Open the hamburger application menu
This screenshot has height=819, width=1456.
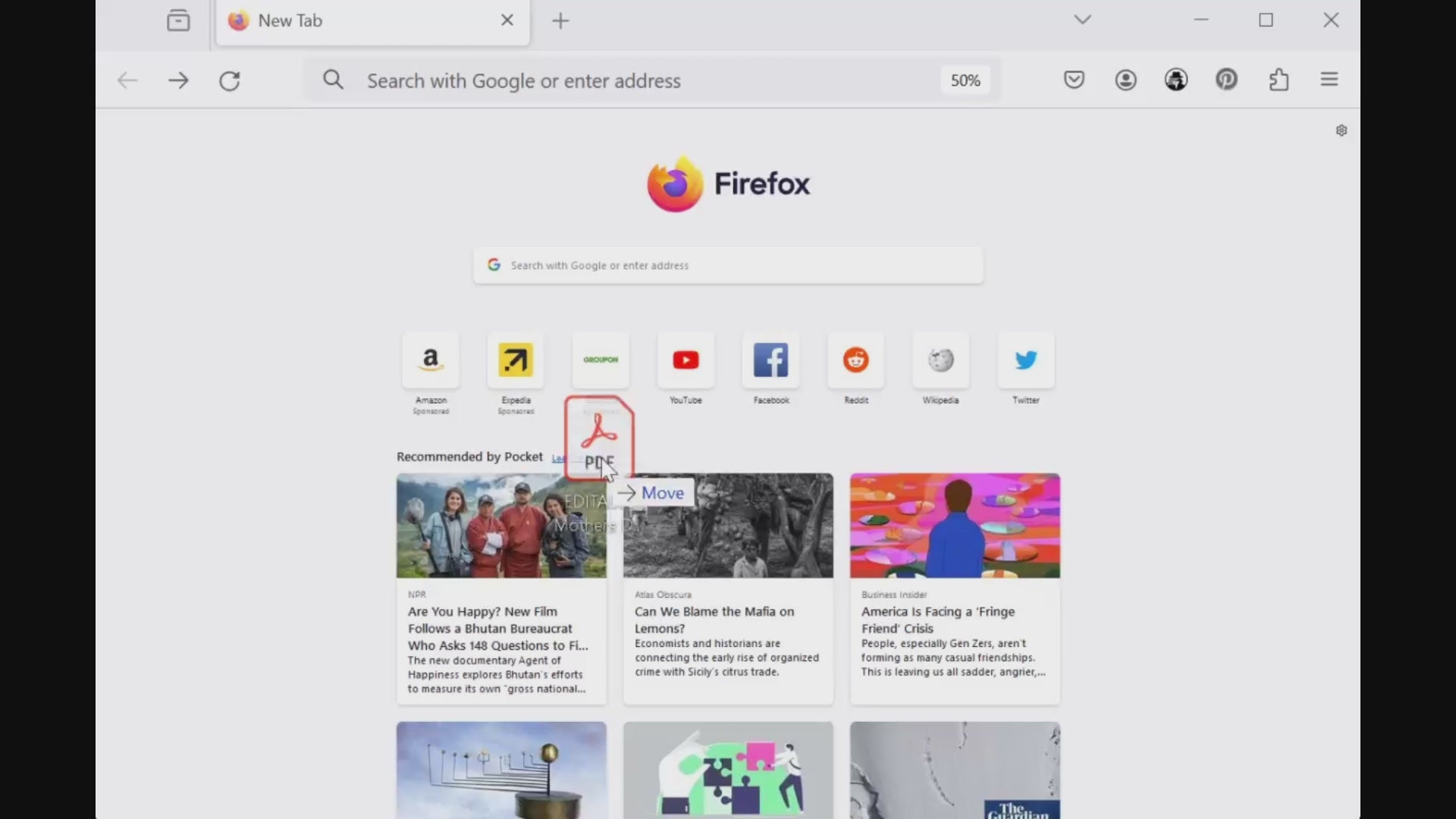click(1329, 80)
